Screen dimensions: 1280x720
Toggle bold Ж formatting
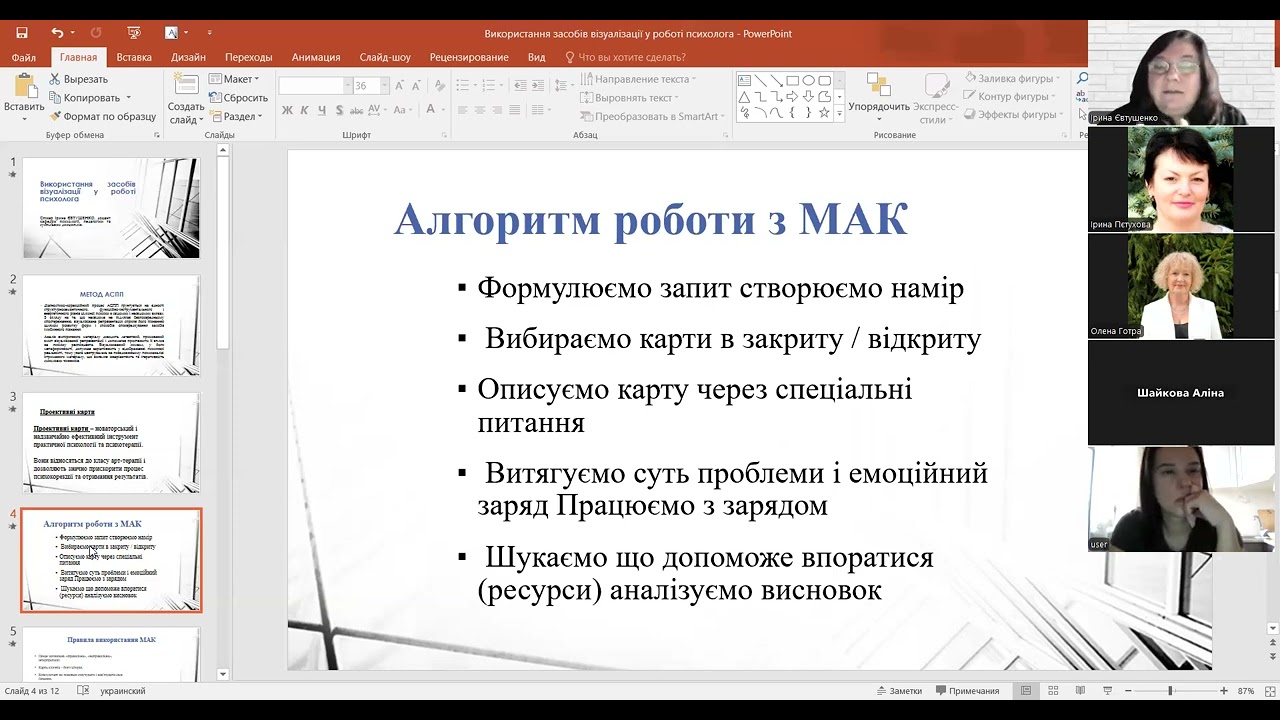coord(287,110)
